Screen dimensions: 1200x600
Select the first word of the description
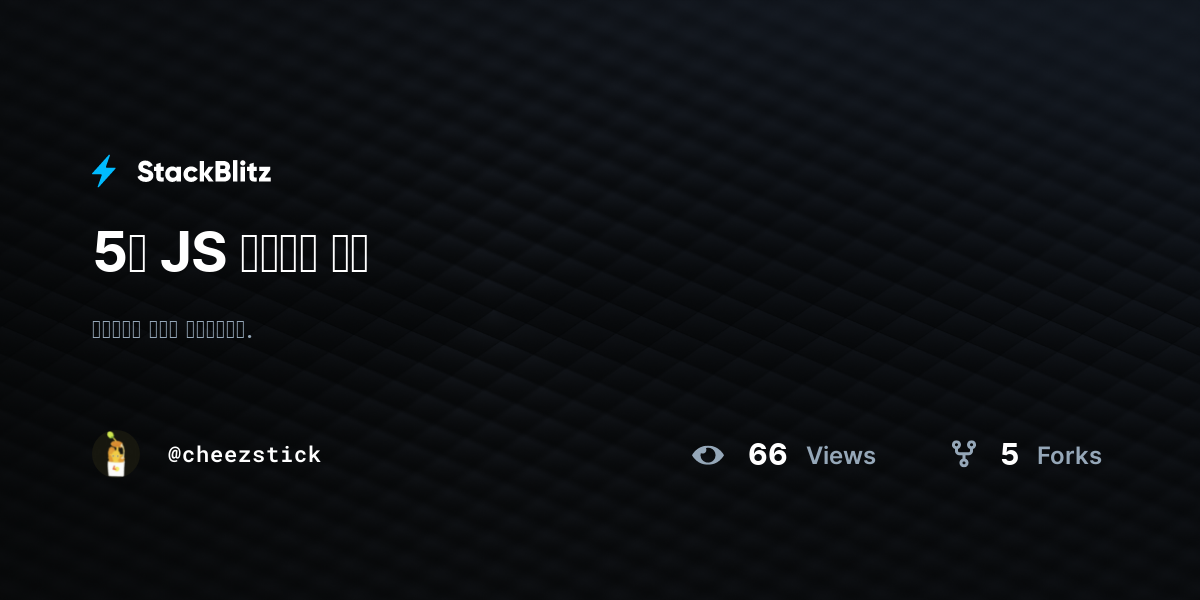tap(117, 330)
